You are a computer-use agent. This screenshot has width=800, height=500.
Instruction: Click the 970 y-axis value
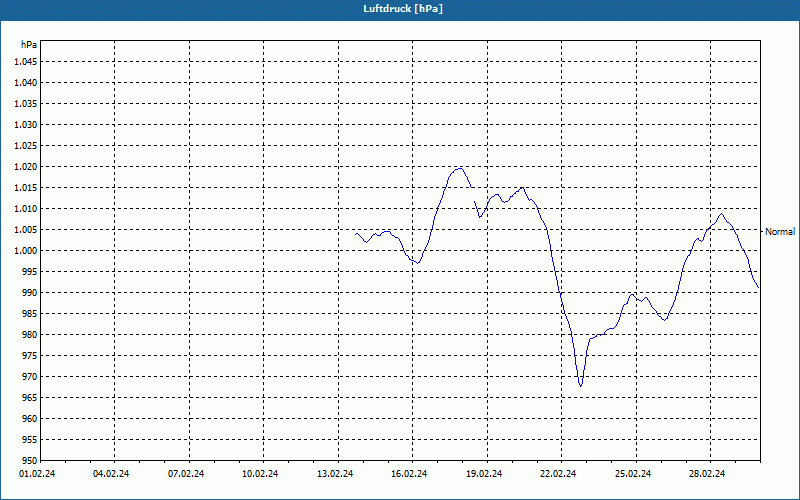[30, 377]
